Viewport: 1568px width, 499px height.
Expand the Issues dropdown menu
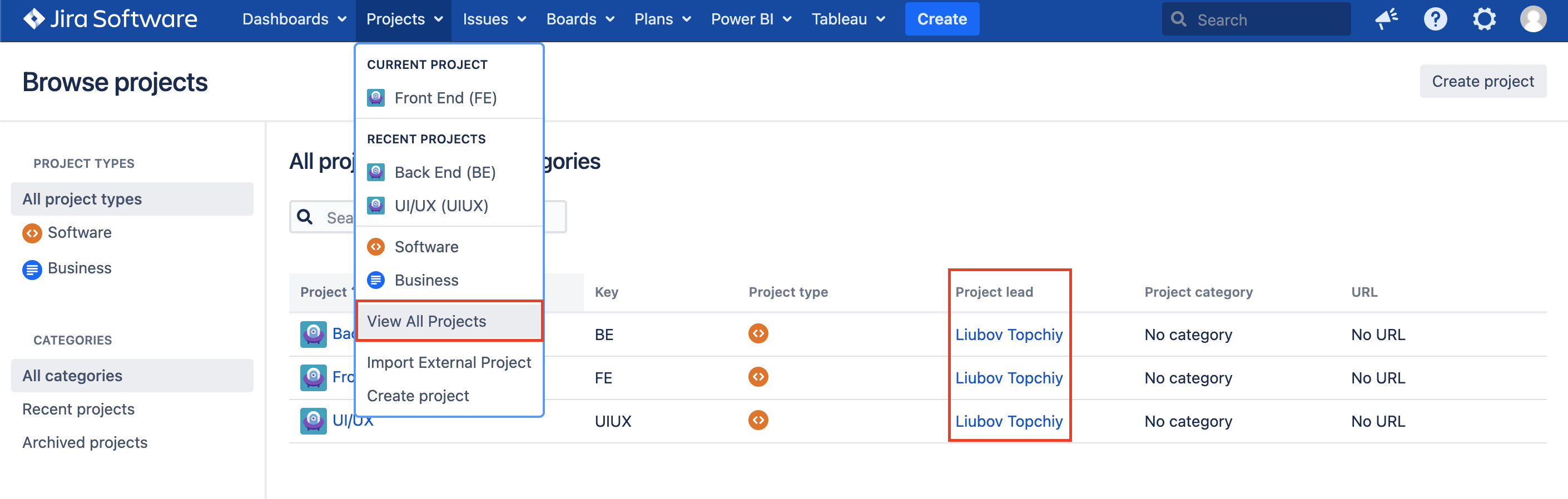coord(494,19)
